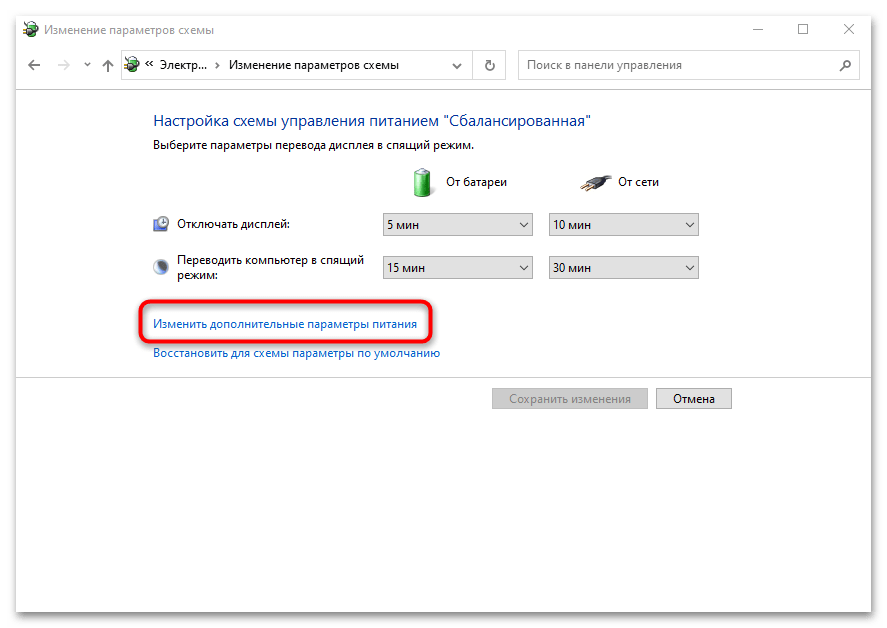
Task: Click the "Поиск в панели управления" search field
Action: (678, 65)
